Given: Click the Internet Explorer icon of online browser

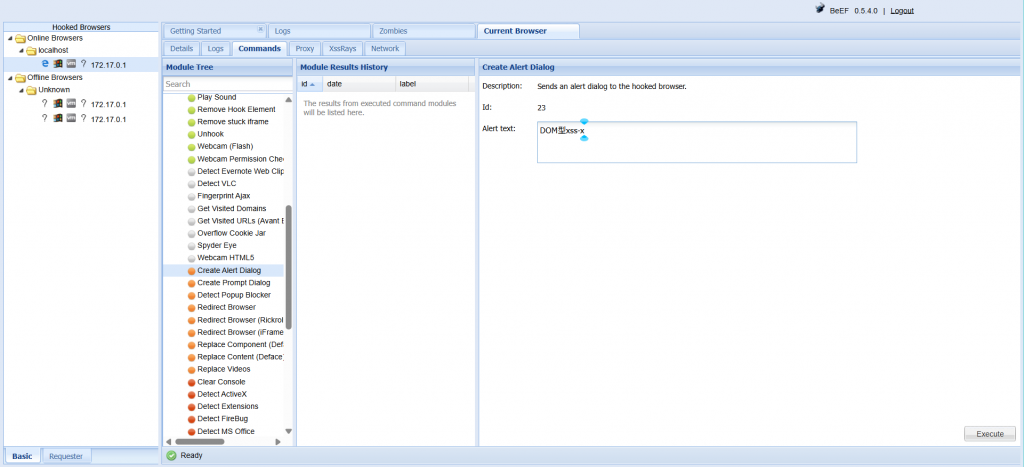Looking at the screenshot, I should point(46,63).
